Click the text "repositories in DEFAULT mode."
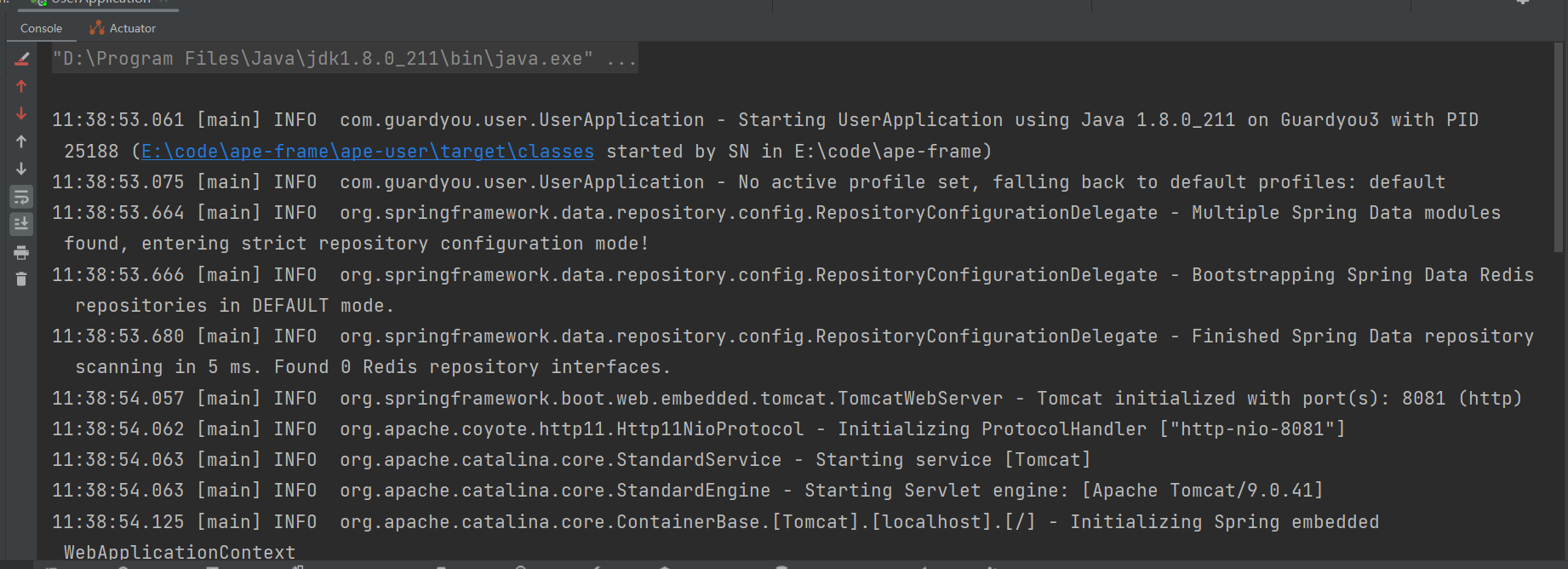Viewport: 1568px width, 569px height. [x=235, y=306]
